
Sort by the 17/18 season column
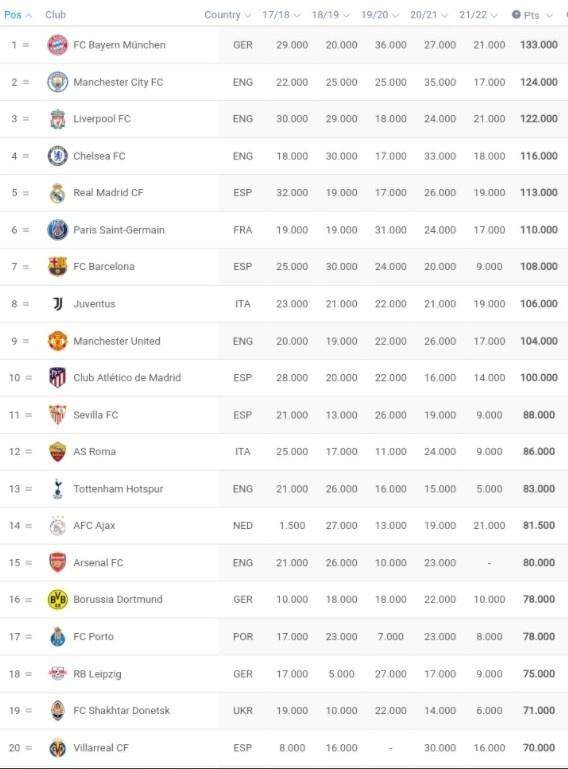(281, 15)
